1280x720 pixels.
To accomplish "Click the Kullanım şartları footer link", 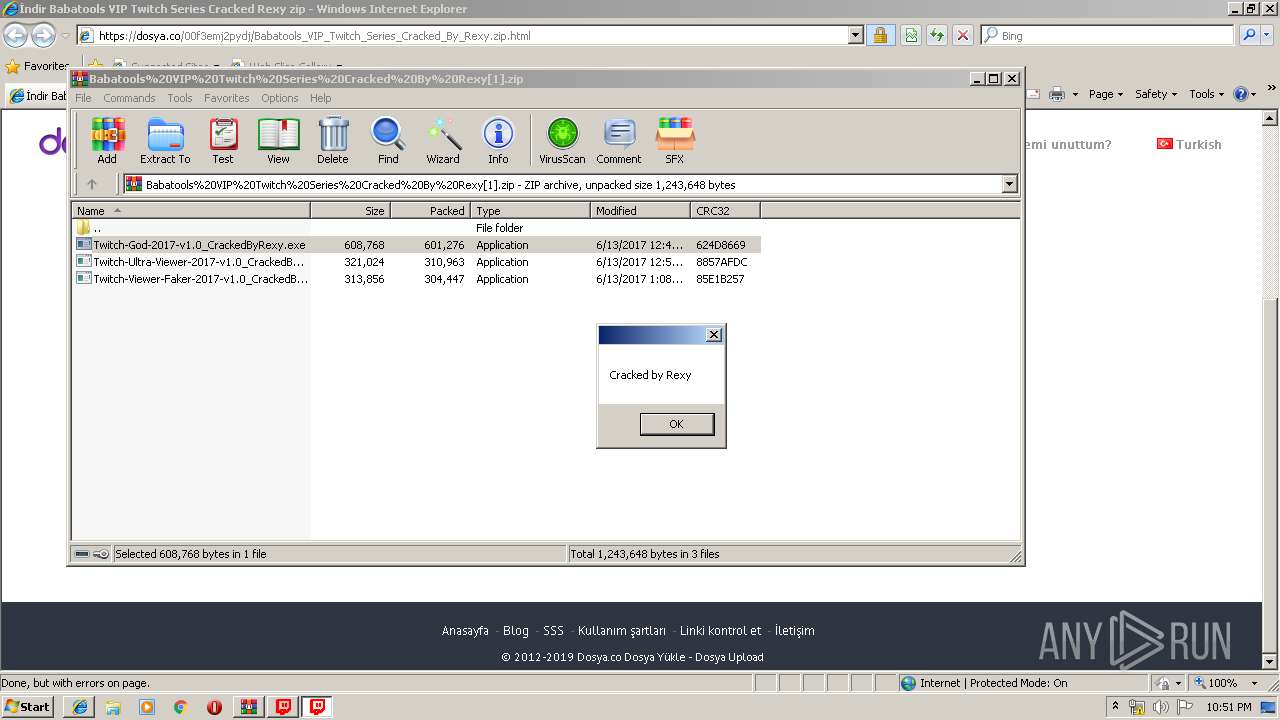I will pyautogui.click(x=622, y=631).
